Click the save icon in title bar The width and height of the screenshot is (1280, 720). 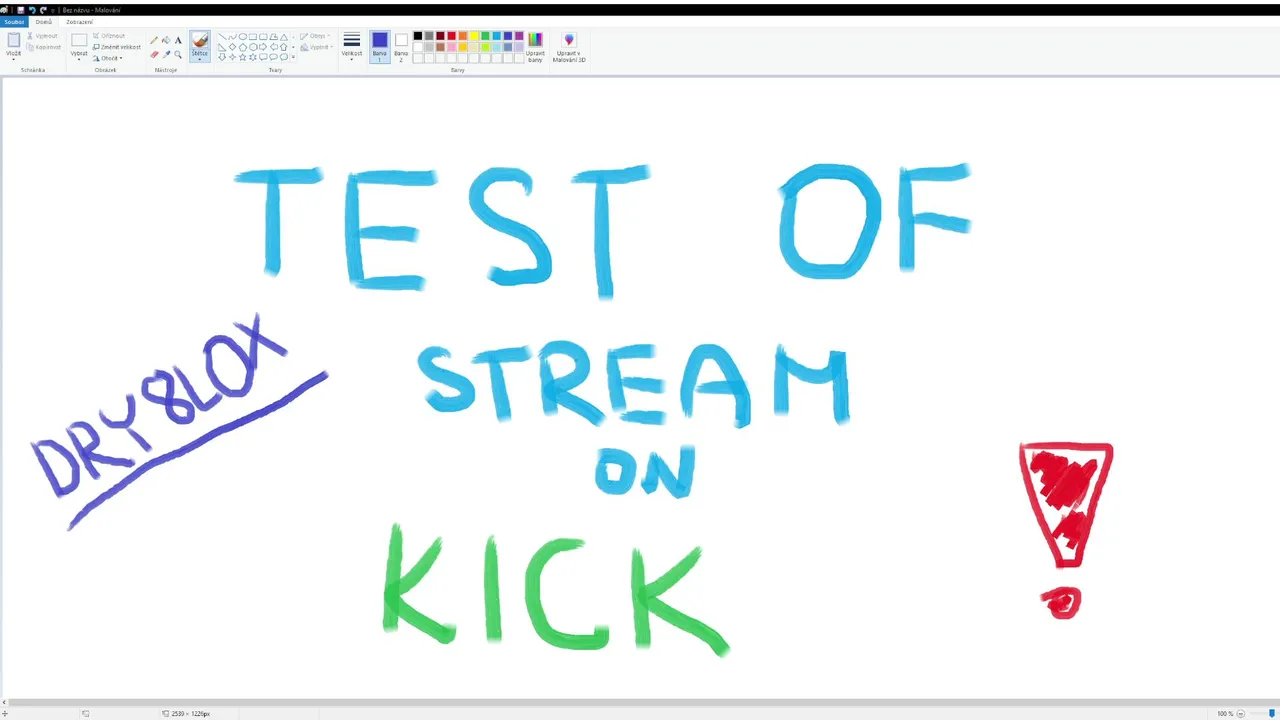click(x=21, y=10)
